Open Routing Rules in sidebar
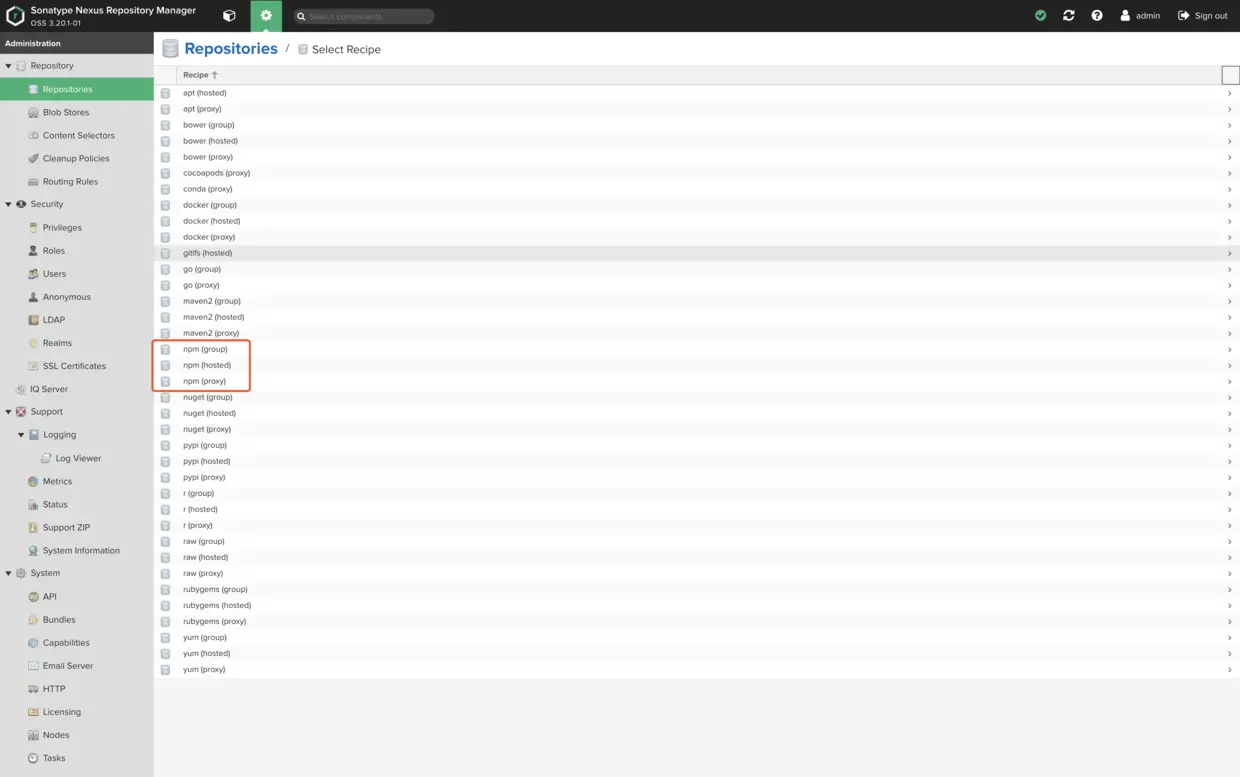1240x777 pixels. 77,181
